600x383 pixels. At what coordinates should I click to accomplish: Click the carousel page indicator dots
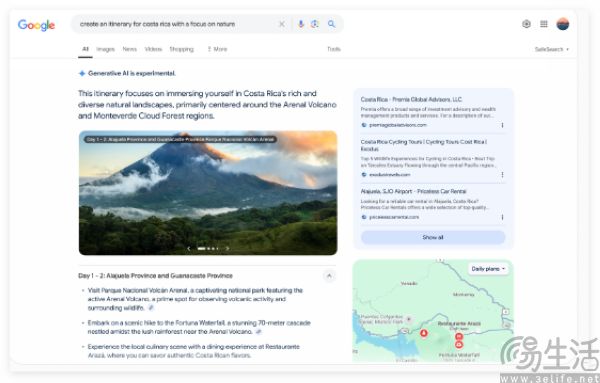pyautogui.click(x=208, y=248)
